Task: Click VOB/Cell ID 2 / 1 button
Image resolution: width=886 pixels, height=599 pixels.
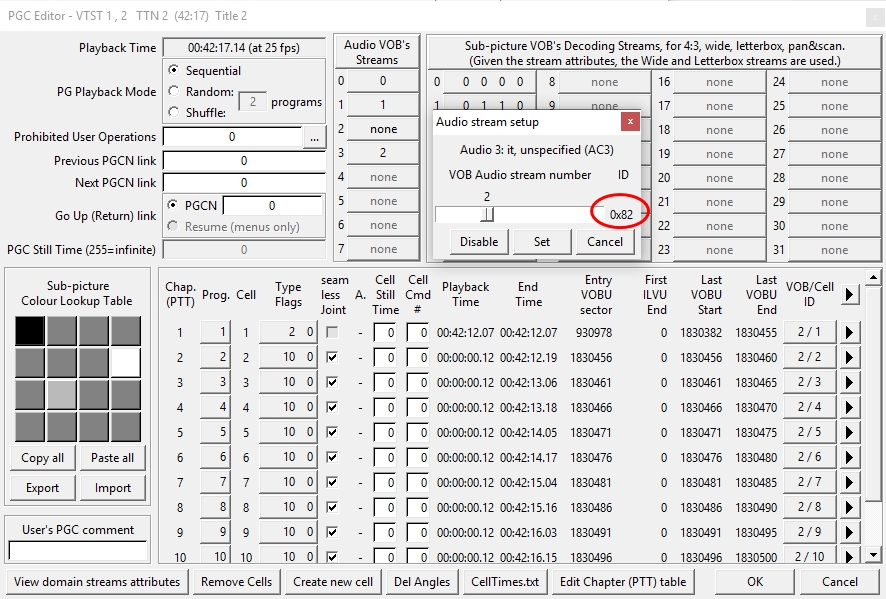Action: pos(809,332)
